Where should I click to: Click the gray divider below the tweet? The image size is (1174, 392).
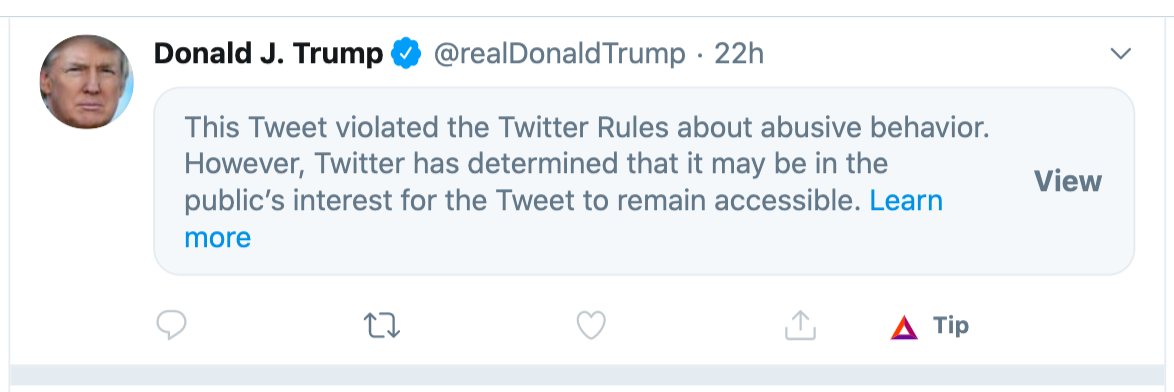click(587, 375)
